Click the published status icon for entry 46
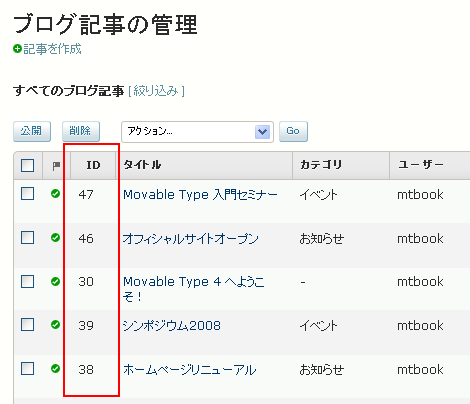 55,238
